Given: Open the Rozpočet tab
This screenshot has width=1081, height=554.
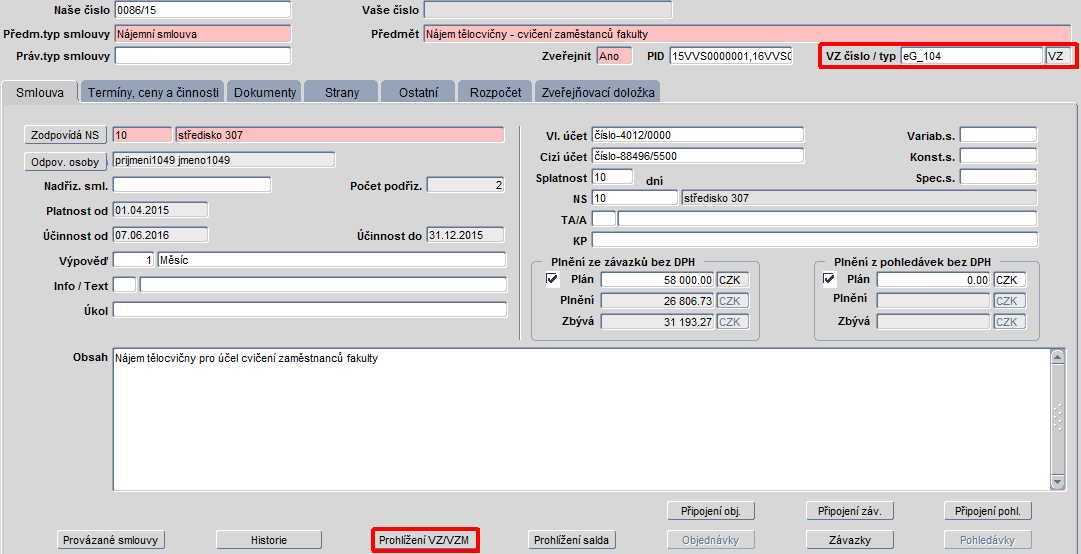Looking at the screenshot, I should [494, 92].
